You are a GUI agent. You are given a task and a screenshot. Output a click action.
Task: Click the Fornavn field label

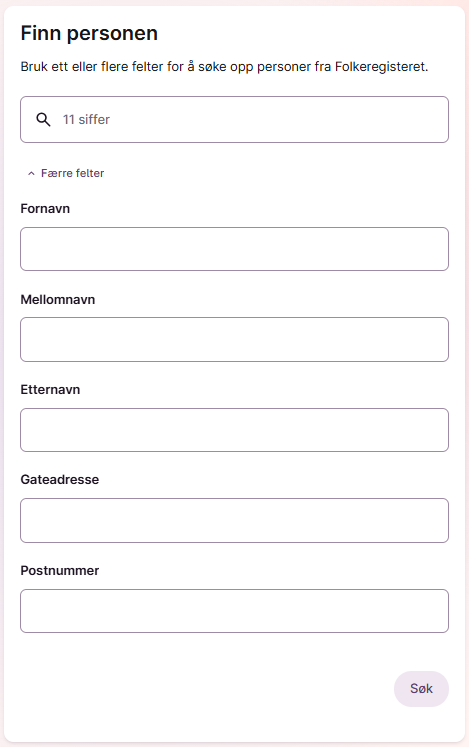click(45, 209)
